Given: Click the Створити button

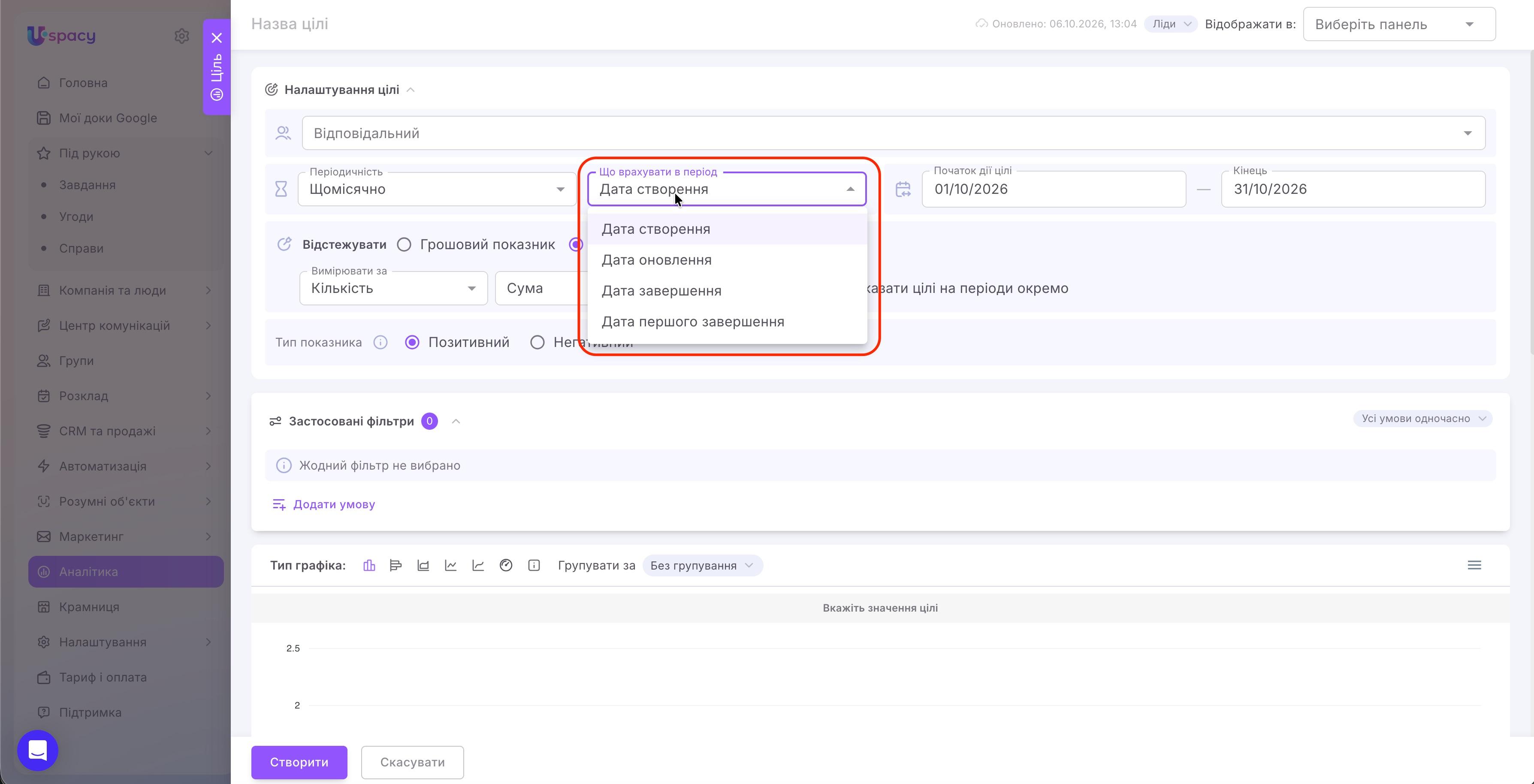Looking at the screenshot, I should (299, 763).
